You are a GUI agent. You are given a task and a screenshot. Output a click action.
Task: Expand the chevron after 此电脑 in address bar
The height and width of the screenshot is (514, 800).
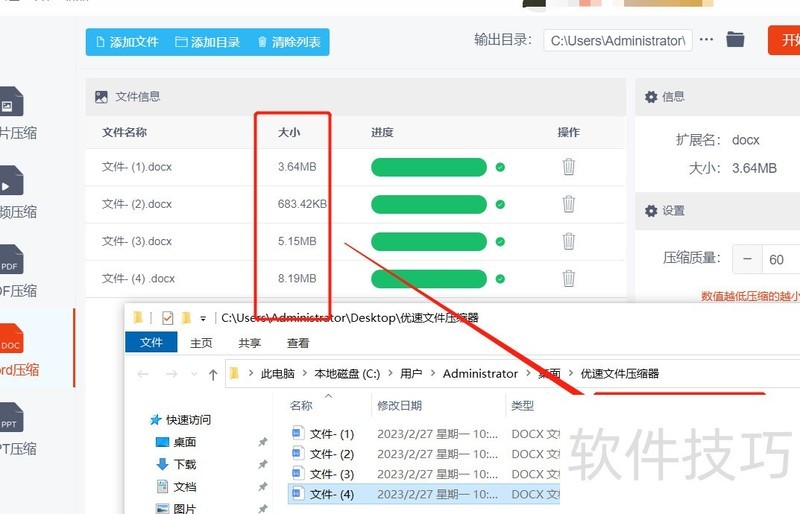[303, 374]
